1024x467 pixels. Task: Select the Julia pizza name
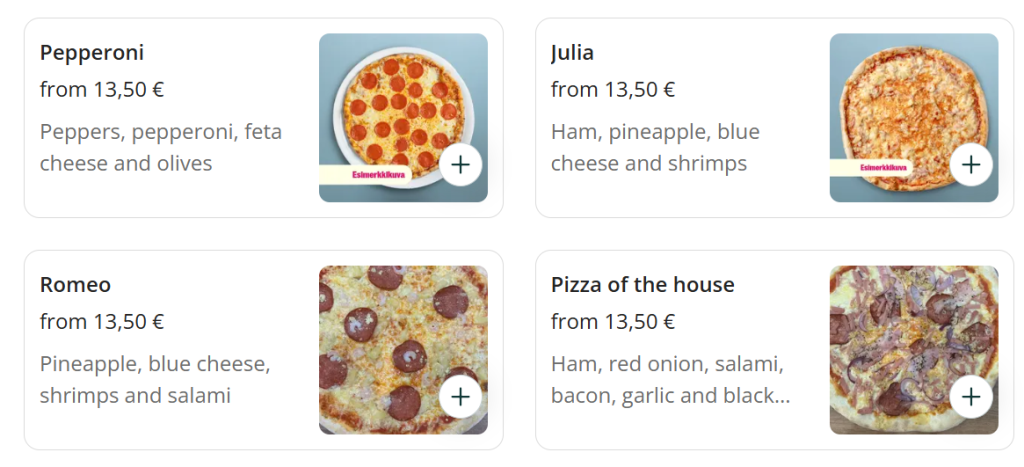[x=572, y=53]
